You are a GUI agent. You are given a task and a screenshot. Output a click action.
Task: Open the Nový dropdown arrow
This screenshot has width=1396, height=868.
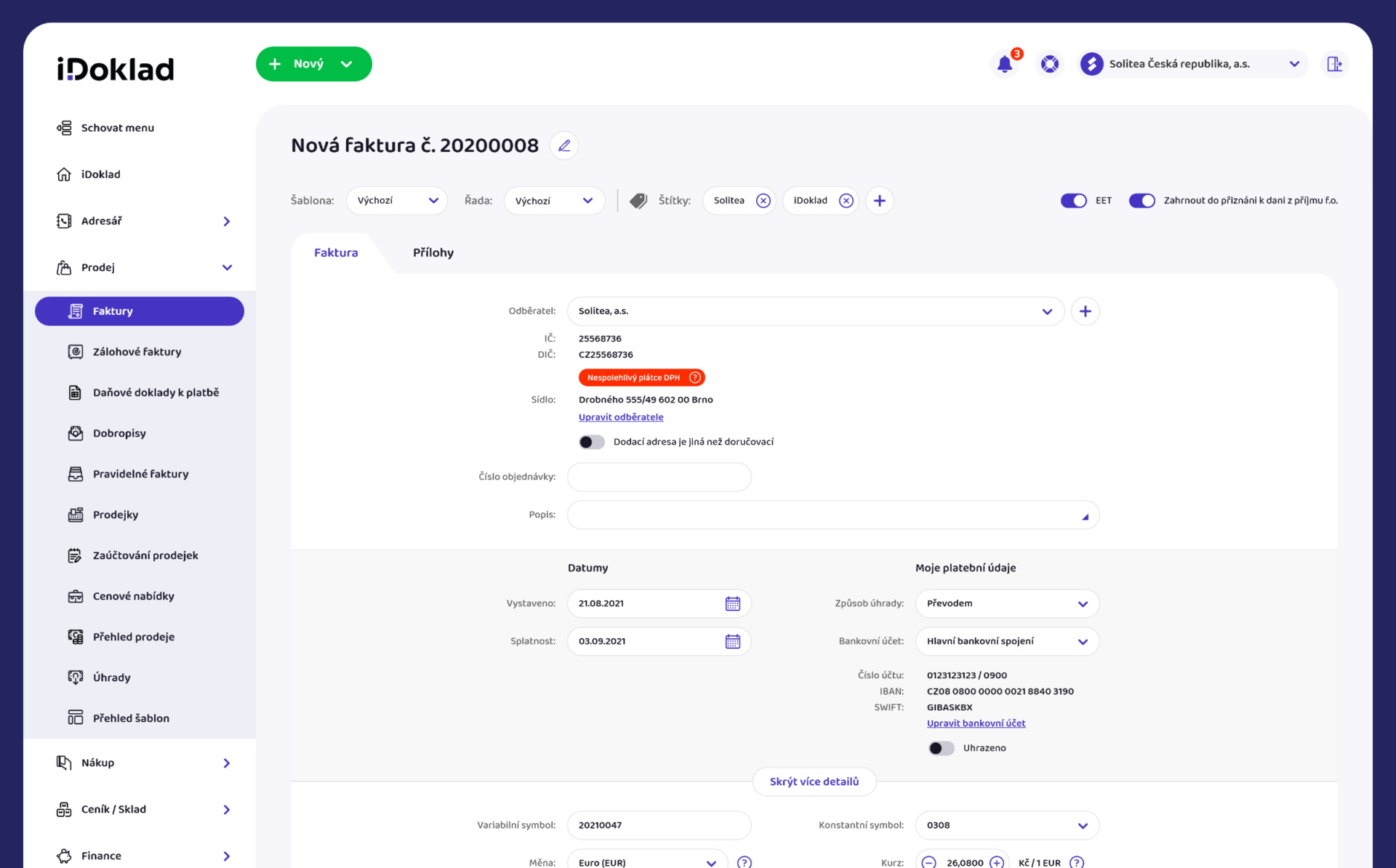(x=347, y=64)
